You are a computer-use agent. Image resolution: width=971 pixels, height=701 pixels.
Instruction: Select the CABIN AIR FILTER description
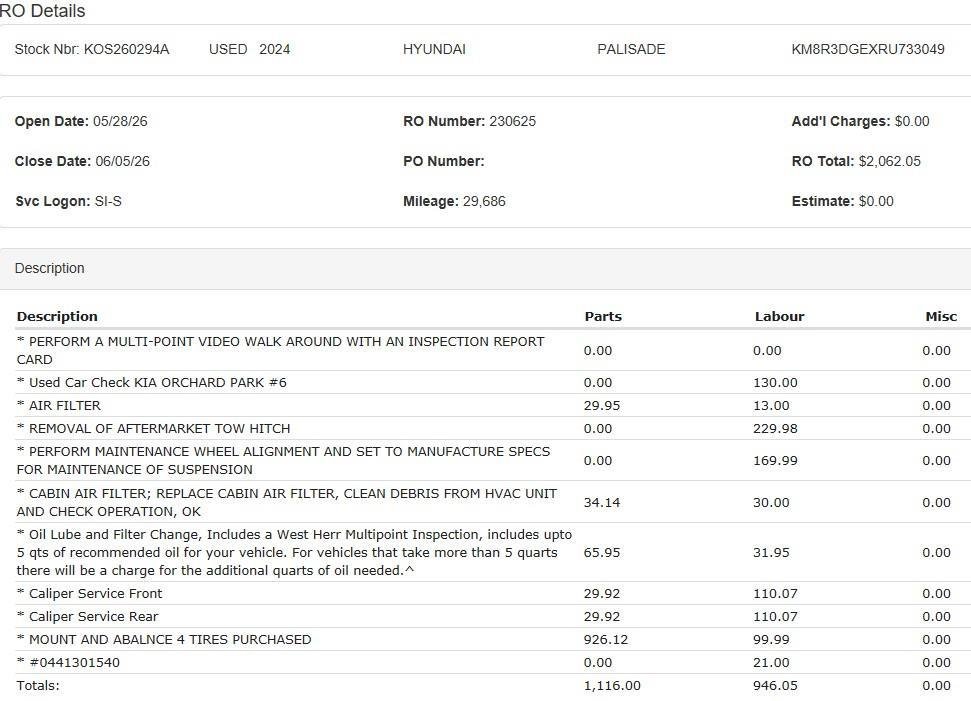[287, 503]
